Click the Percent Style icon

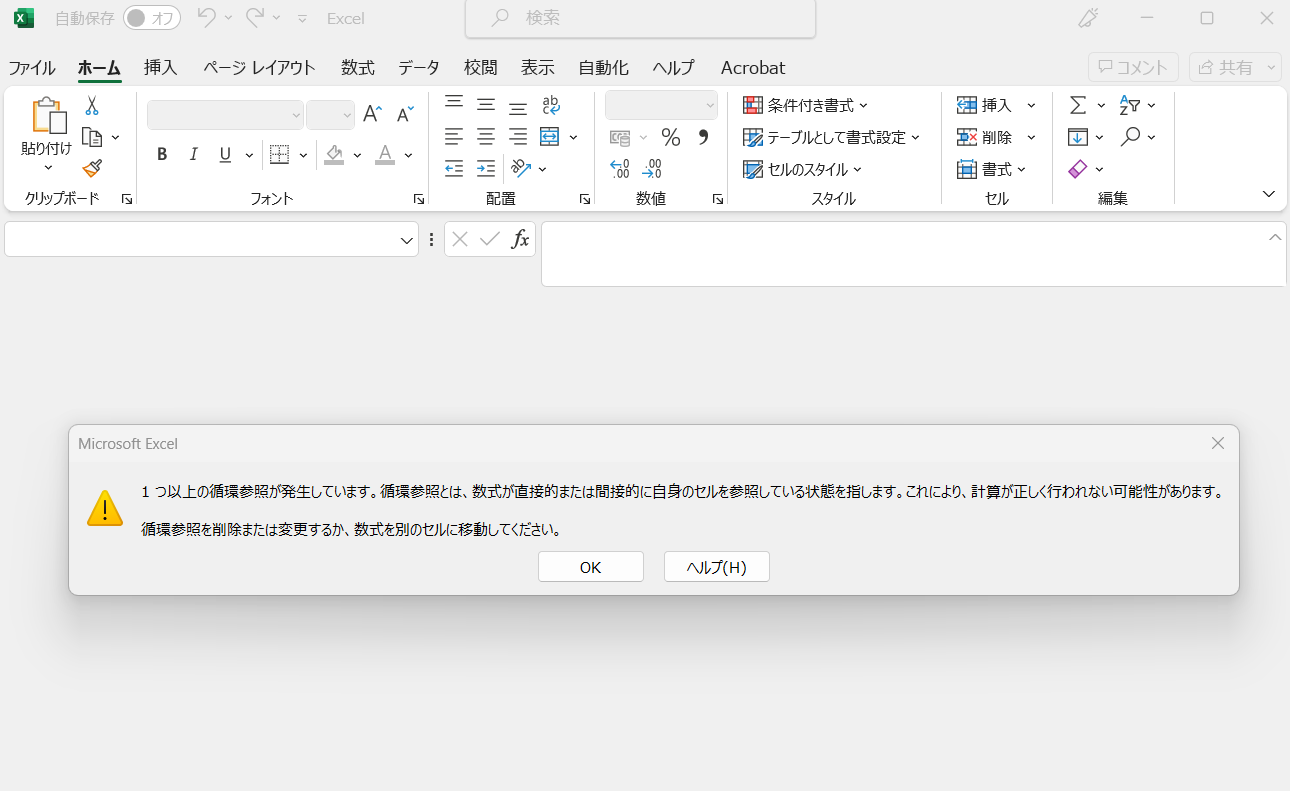[x=670, y=137]
